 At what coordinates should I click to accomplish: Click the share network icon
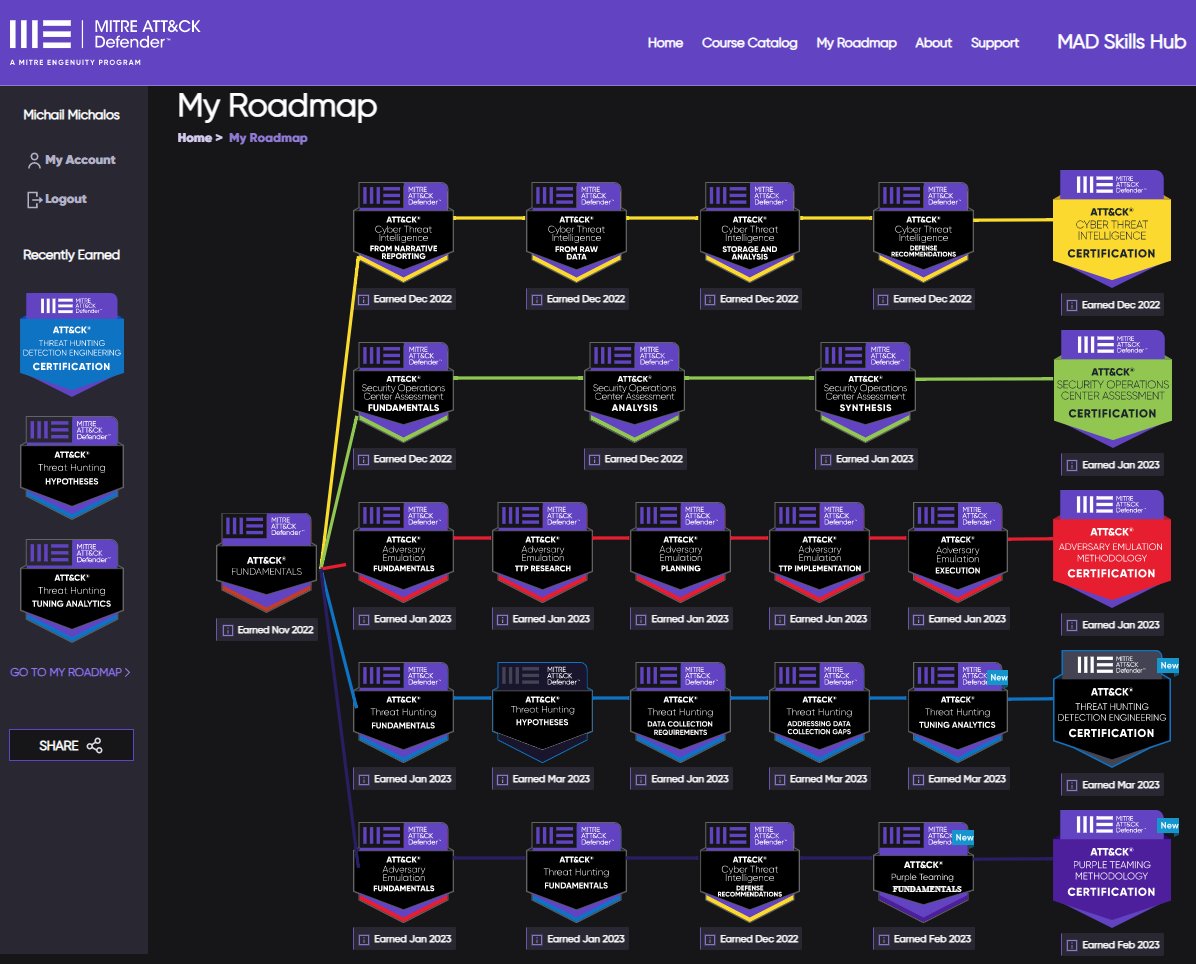tap(95, 746)
